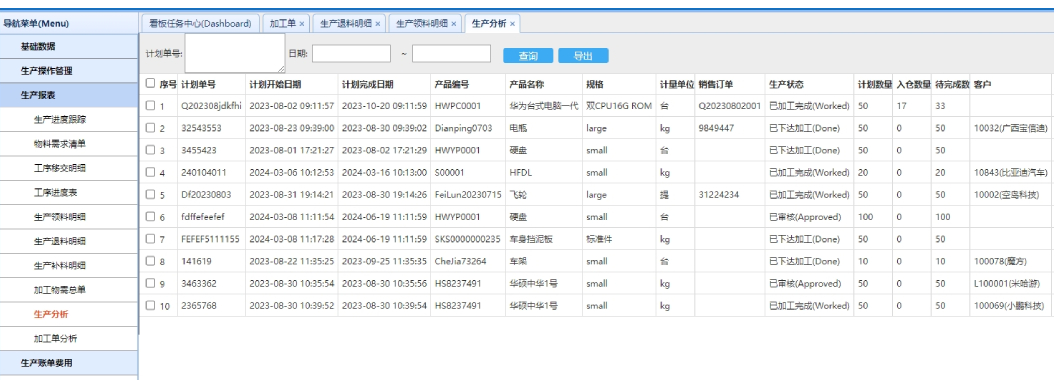Collapse the 生产报表 menu section
The width and height of the screenshot is (1055, 380).
pyautogui.click(x=69, y=96)
